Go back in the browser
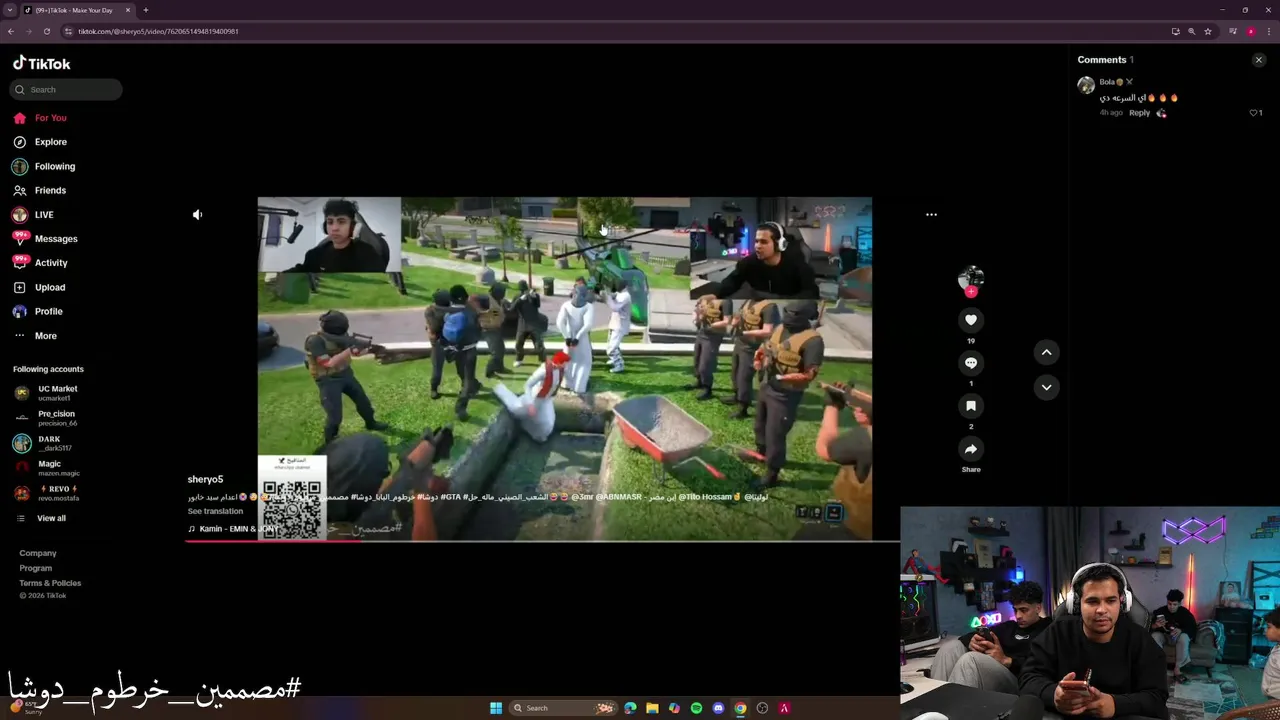Screen dimensions: 1280x720 (10, 31)
